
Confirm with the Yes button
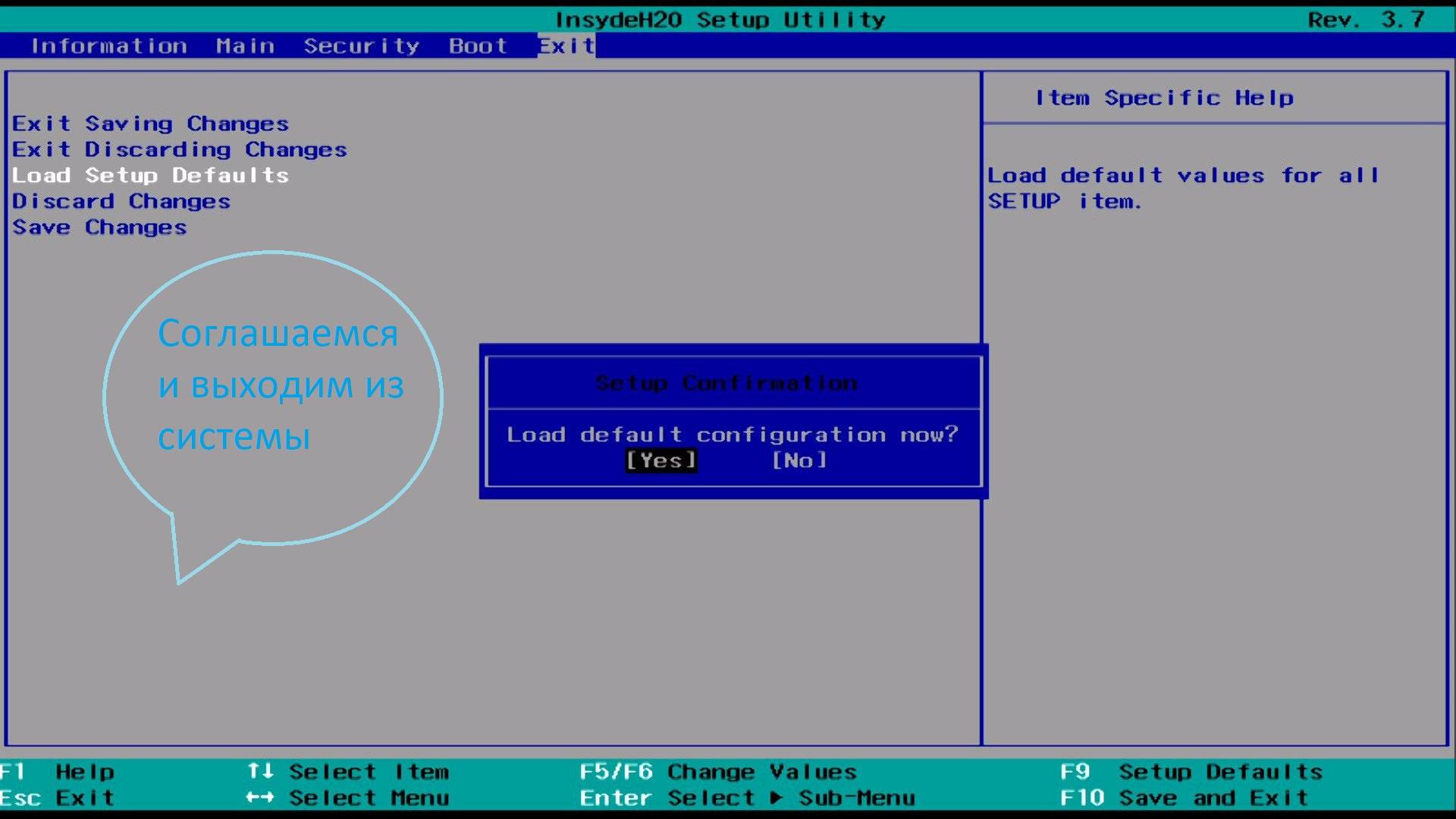661,460
